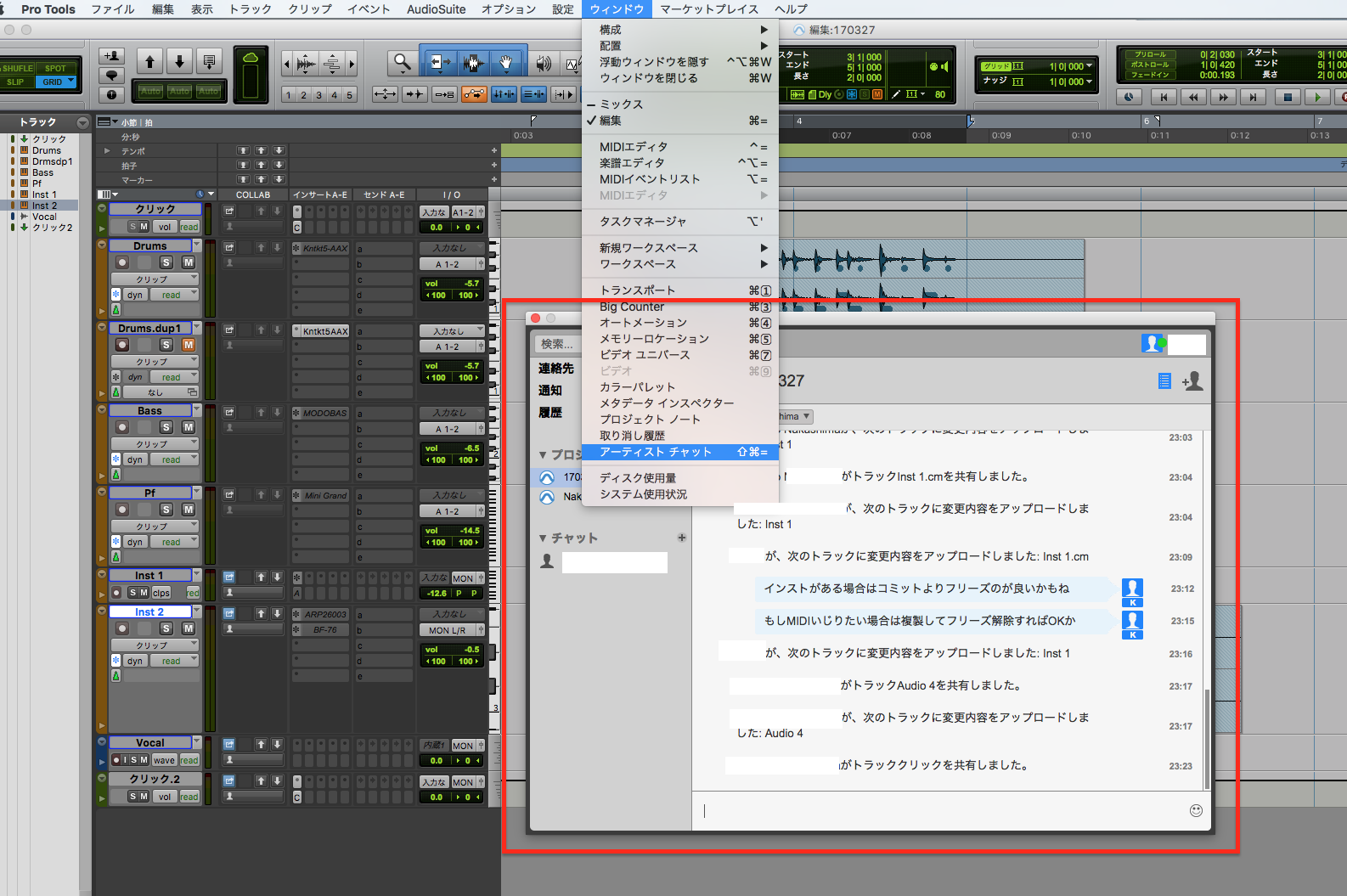The image size is (1347, 896).
Task: Solo the Drums track
Action: [x=166, y=262]
